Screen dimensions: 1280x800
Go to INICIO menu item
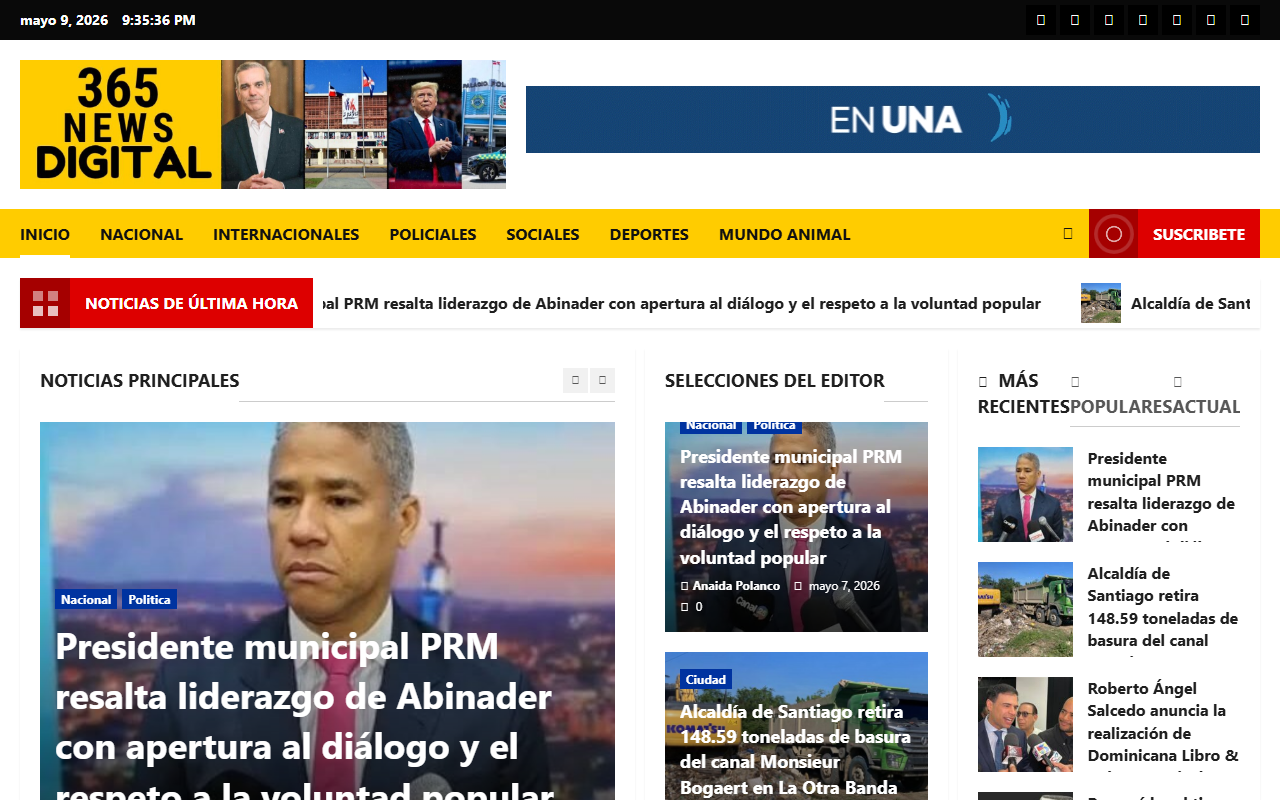tap(45, 234)
